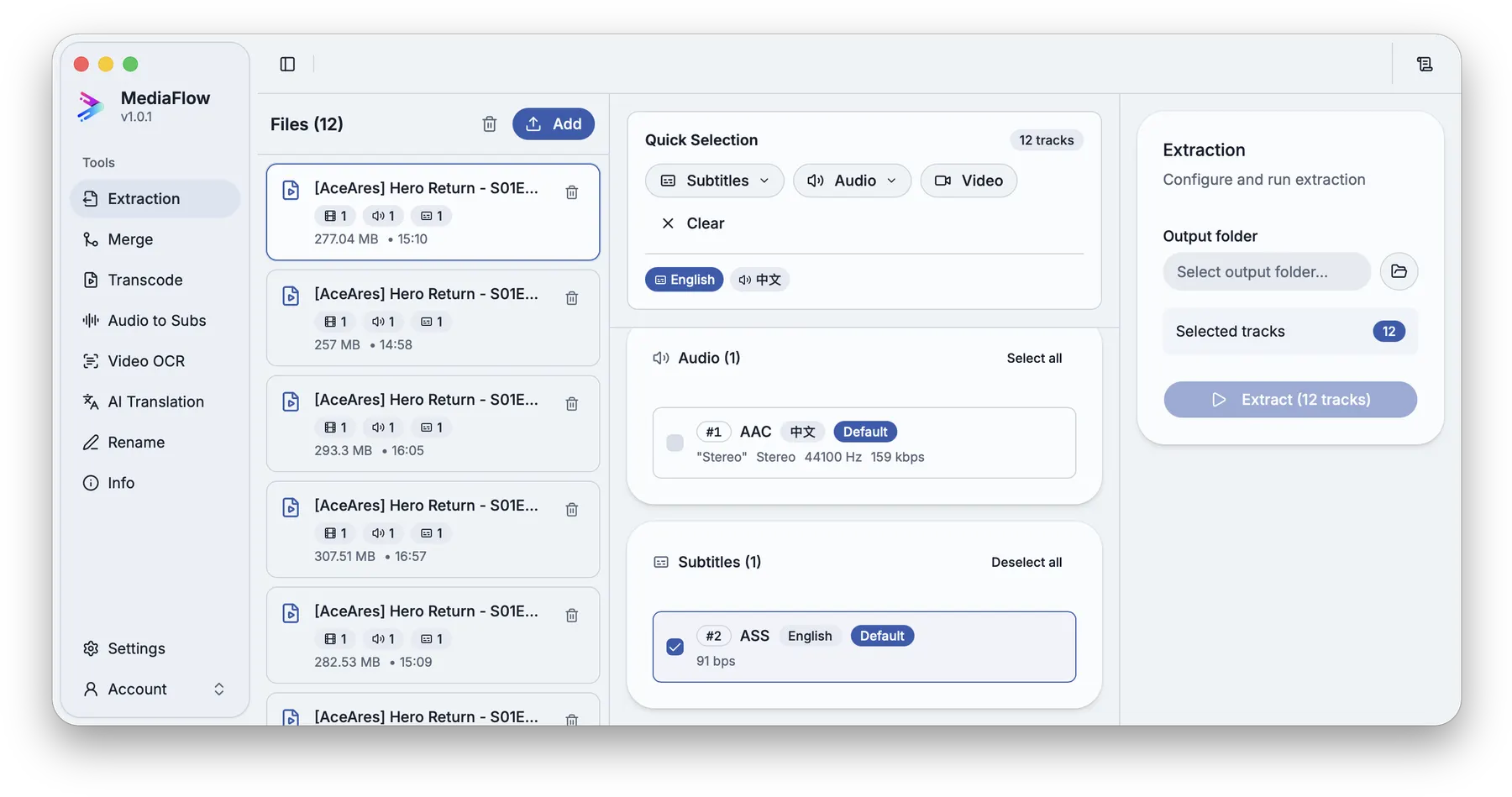Click the Select output folder field
1512x797 pixels.
[1267, 271]
